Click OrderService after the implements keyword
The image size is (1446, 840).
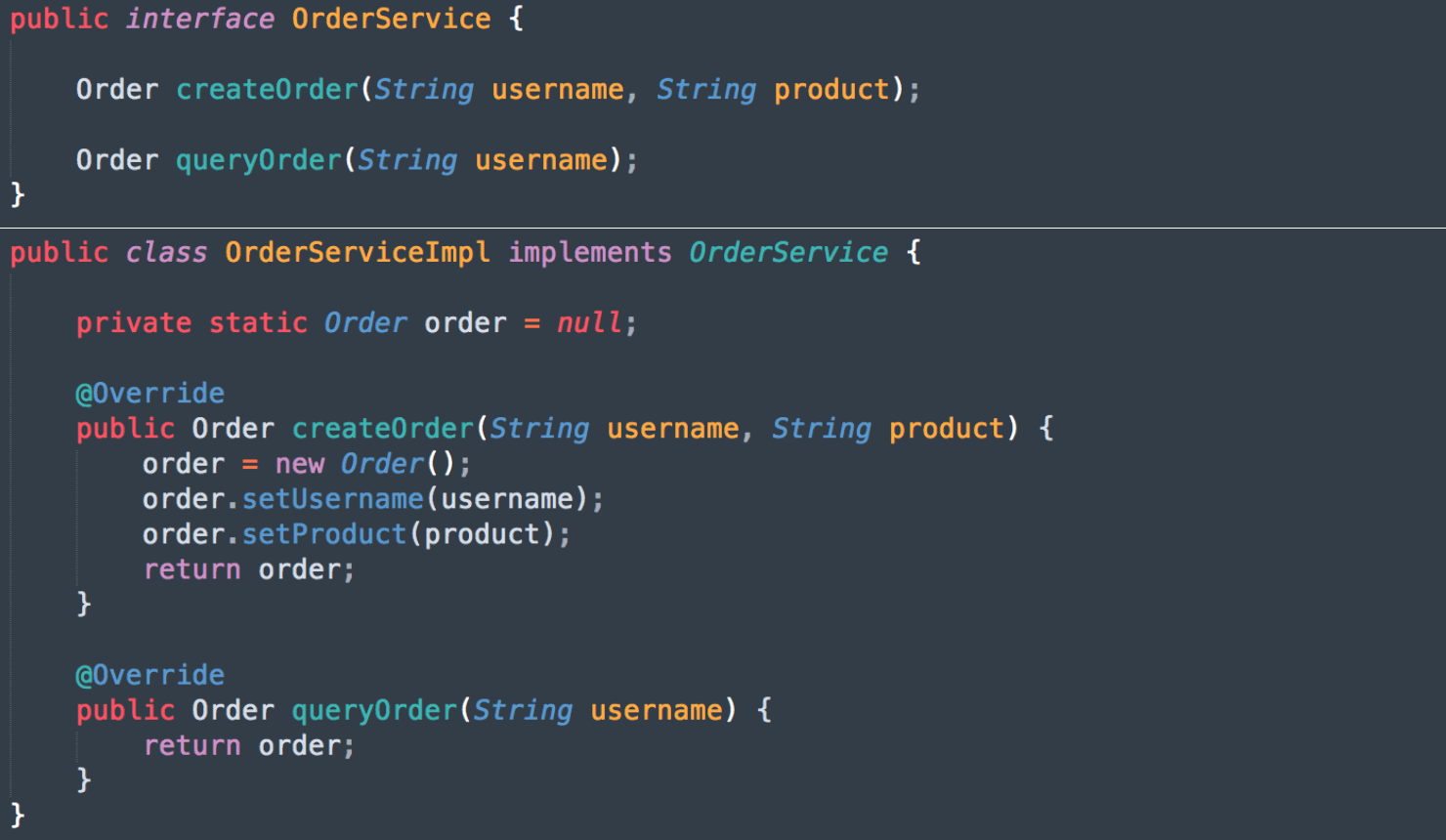[x=788, y=252]
